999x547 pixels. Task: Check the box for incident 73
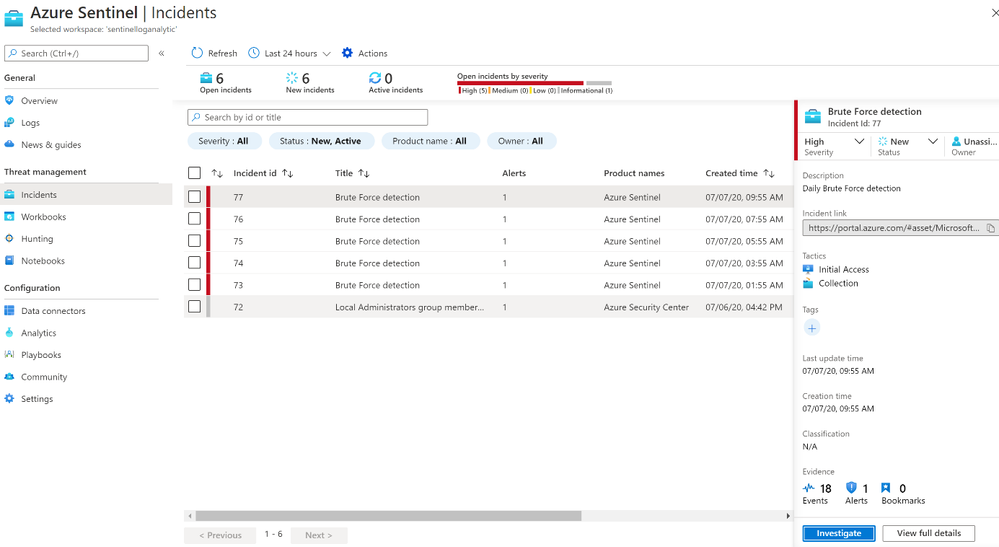(x=194, y=285)
